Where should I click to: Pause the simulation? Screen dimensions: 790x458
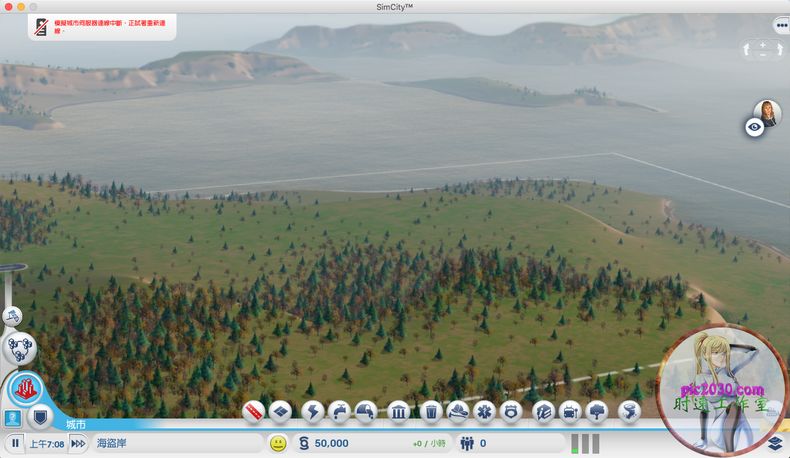pos(15,443)
